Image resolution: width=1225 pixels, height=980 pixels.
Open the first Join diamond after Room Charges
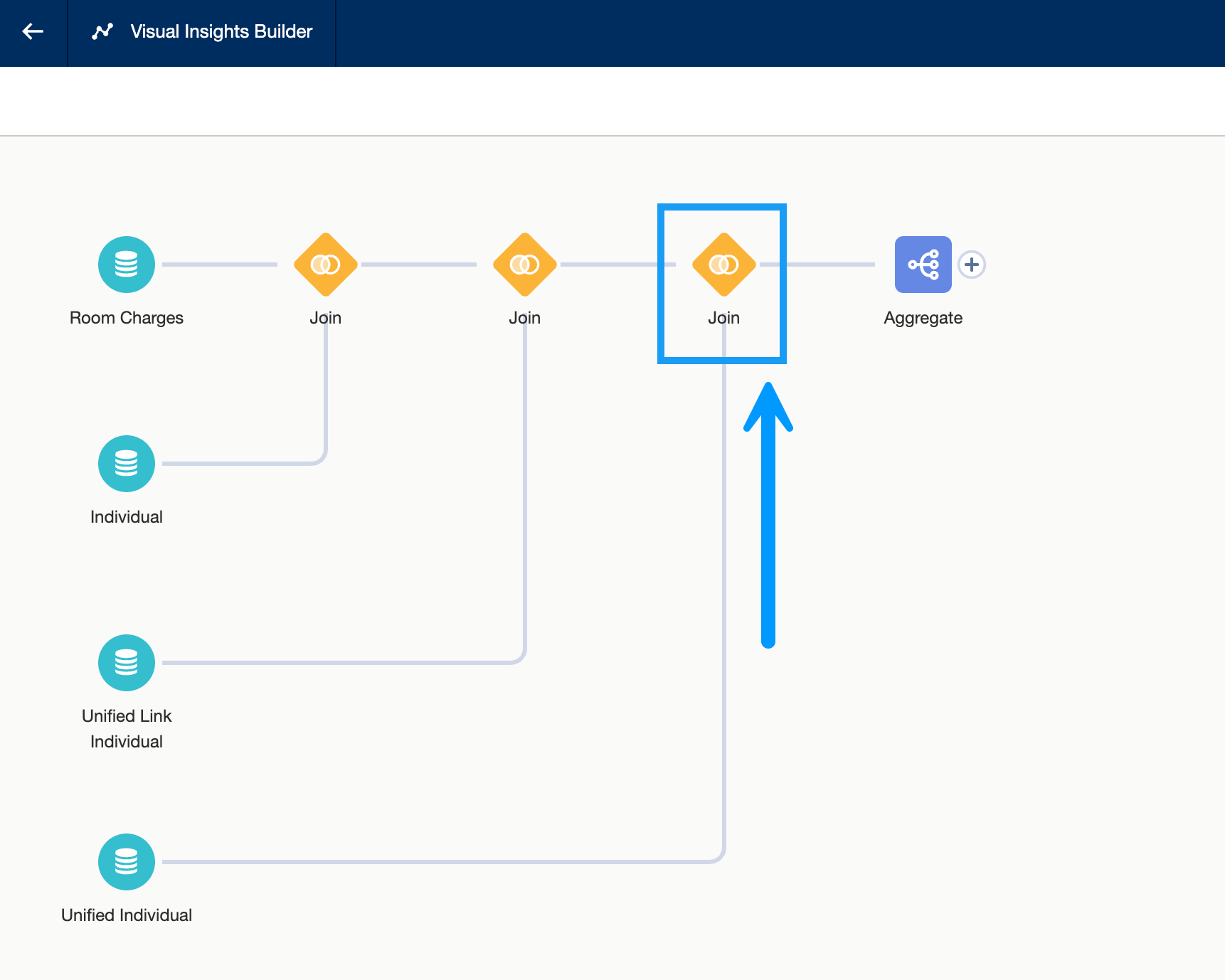(326, 265)
